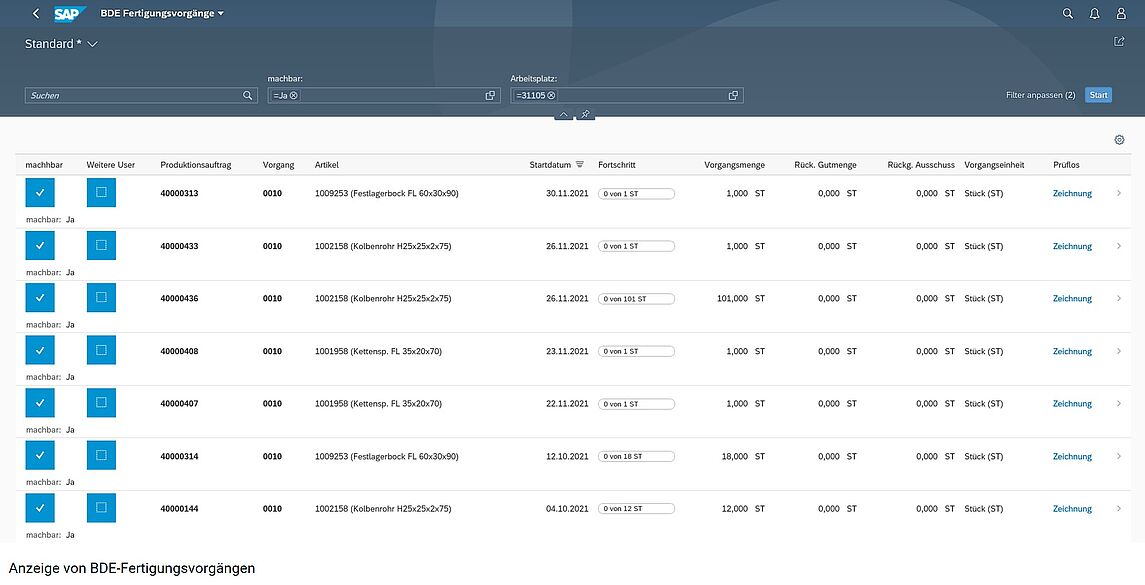Image resolution: width=1145 pixels, height=585 pixels.
Task: Click progress bar showing 0 von 18 ST
Action: 636,456
